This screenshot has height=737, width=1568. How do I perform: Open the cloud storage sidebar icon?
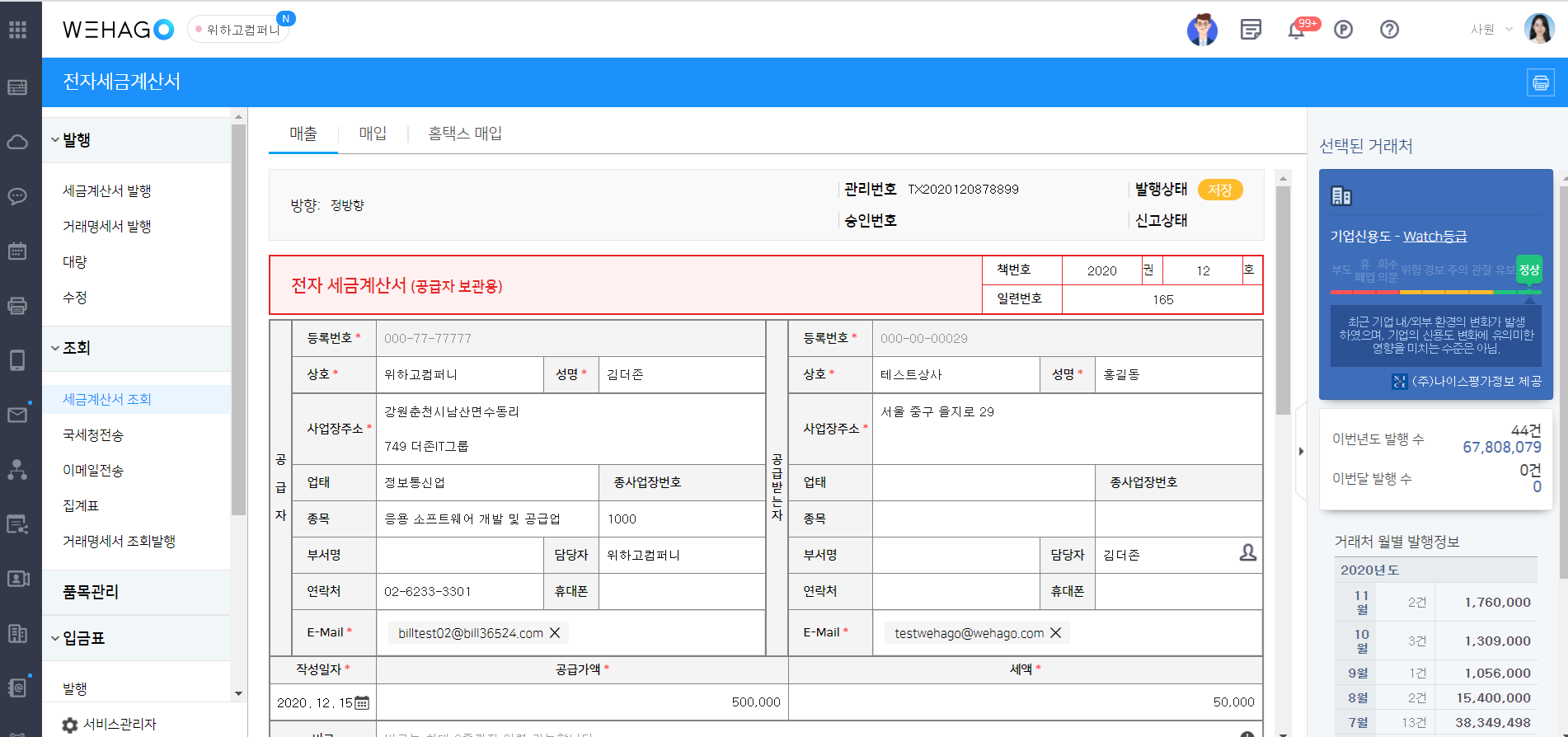tap(18, 142)
